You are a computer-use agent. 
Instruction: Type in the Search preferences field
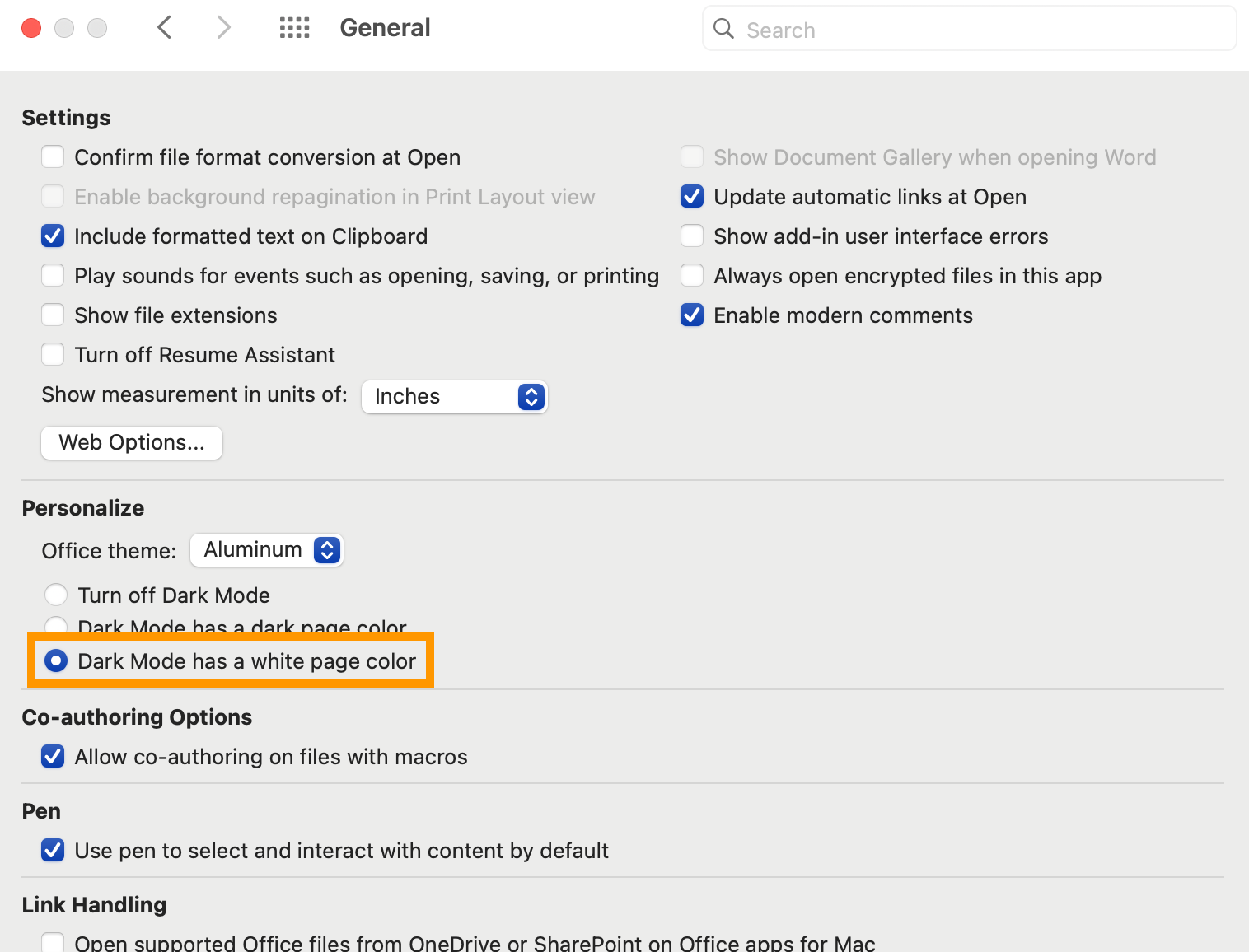point(980,30)
